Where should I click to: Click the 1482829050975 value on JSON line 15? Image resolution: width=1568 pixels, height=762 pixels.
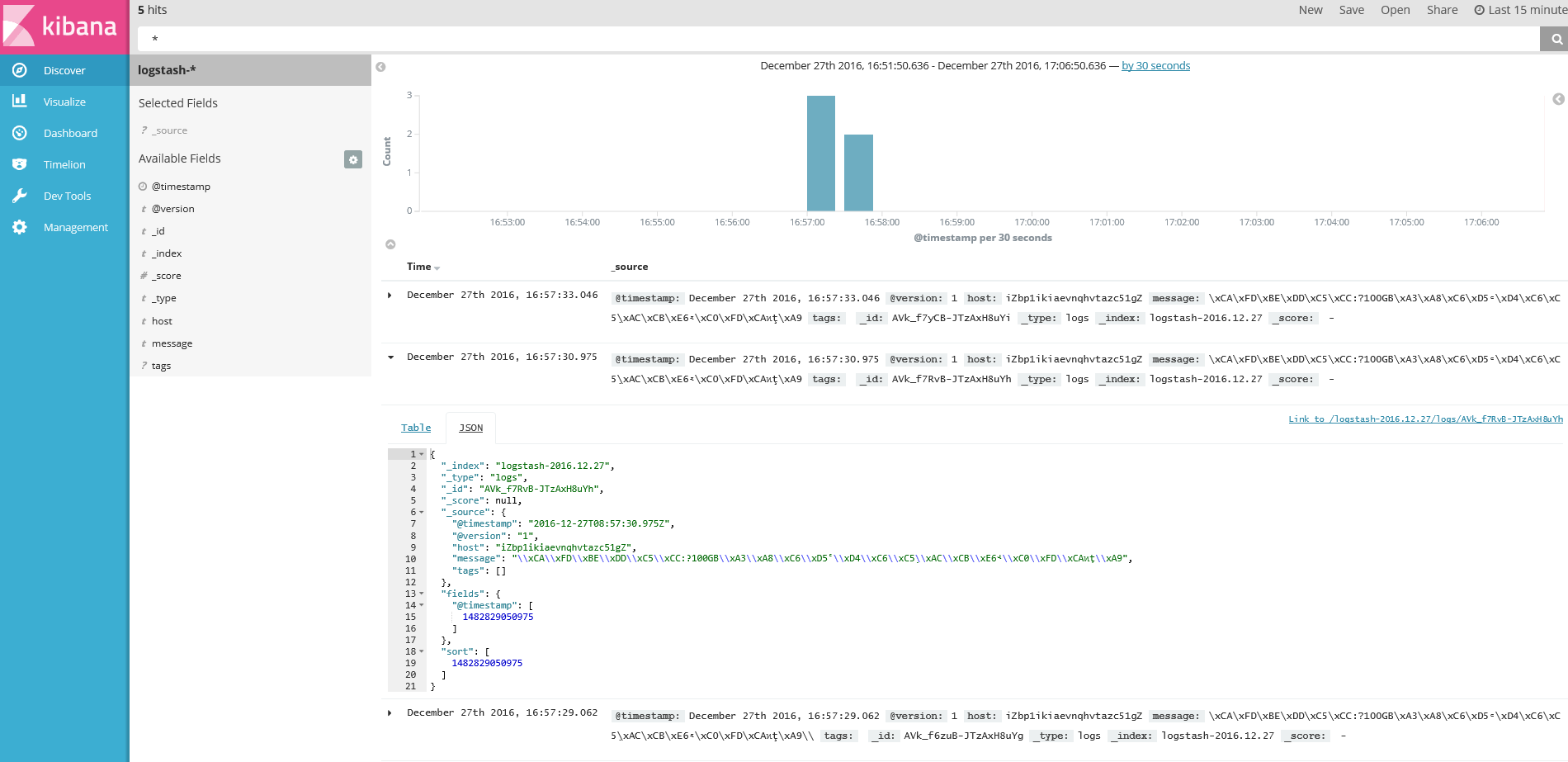point(498,617)
